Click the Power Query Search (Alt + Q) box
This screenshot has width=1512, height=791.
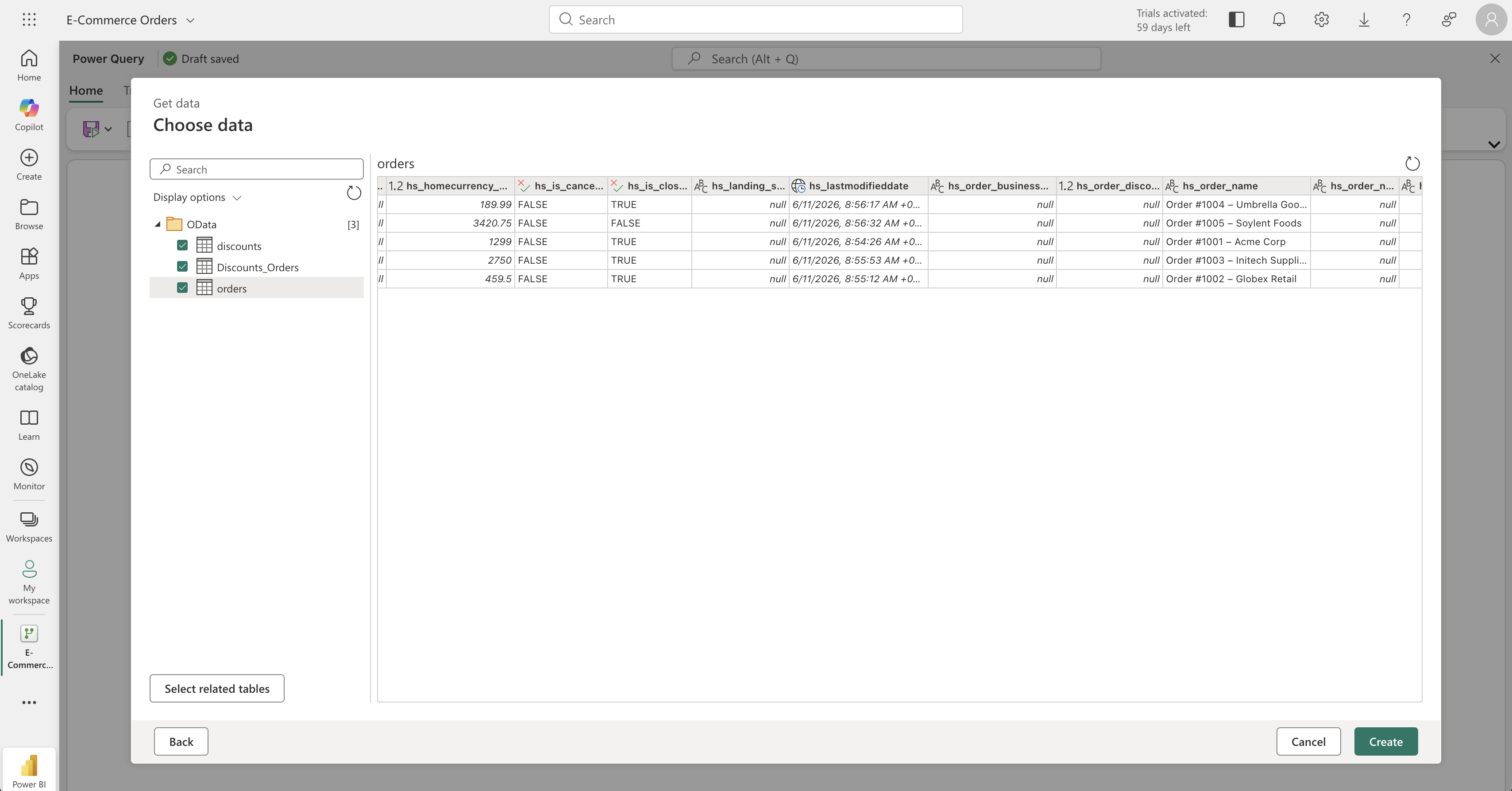click(886, 59)
